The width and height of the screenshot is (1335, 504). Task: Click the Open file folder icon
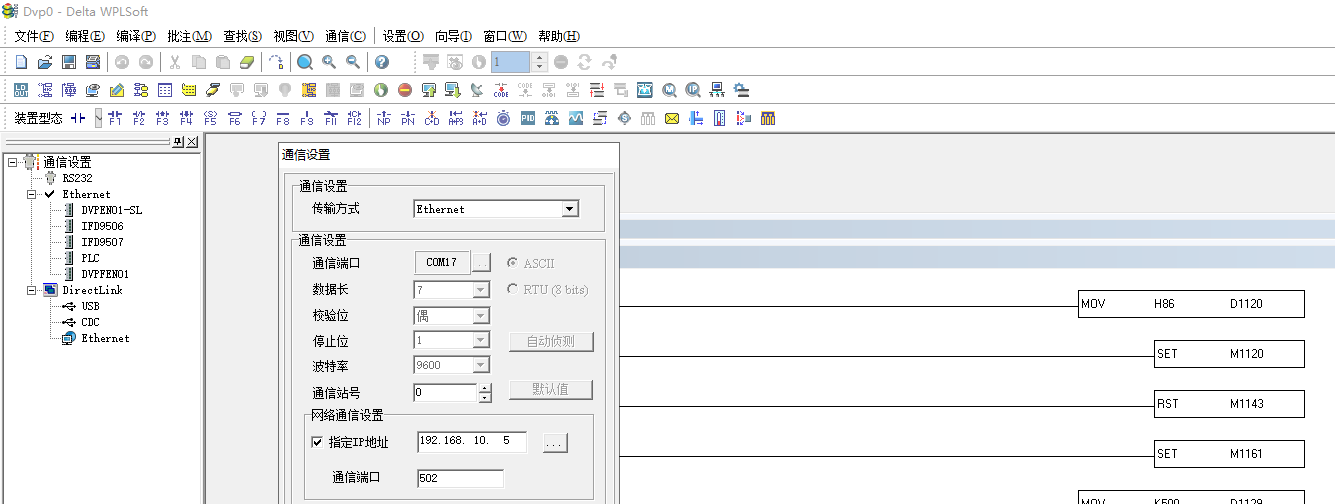[x=45, y=62]
